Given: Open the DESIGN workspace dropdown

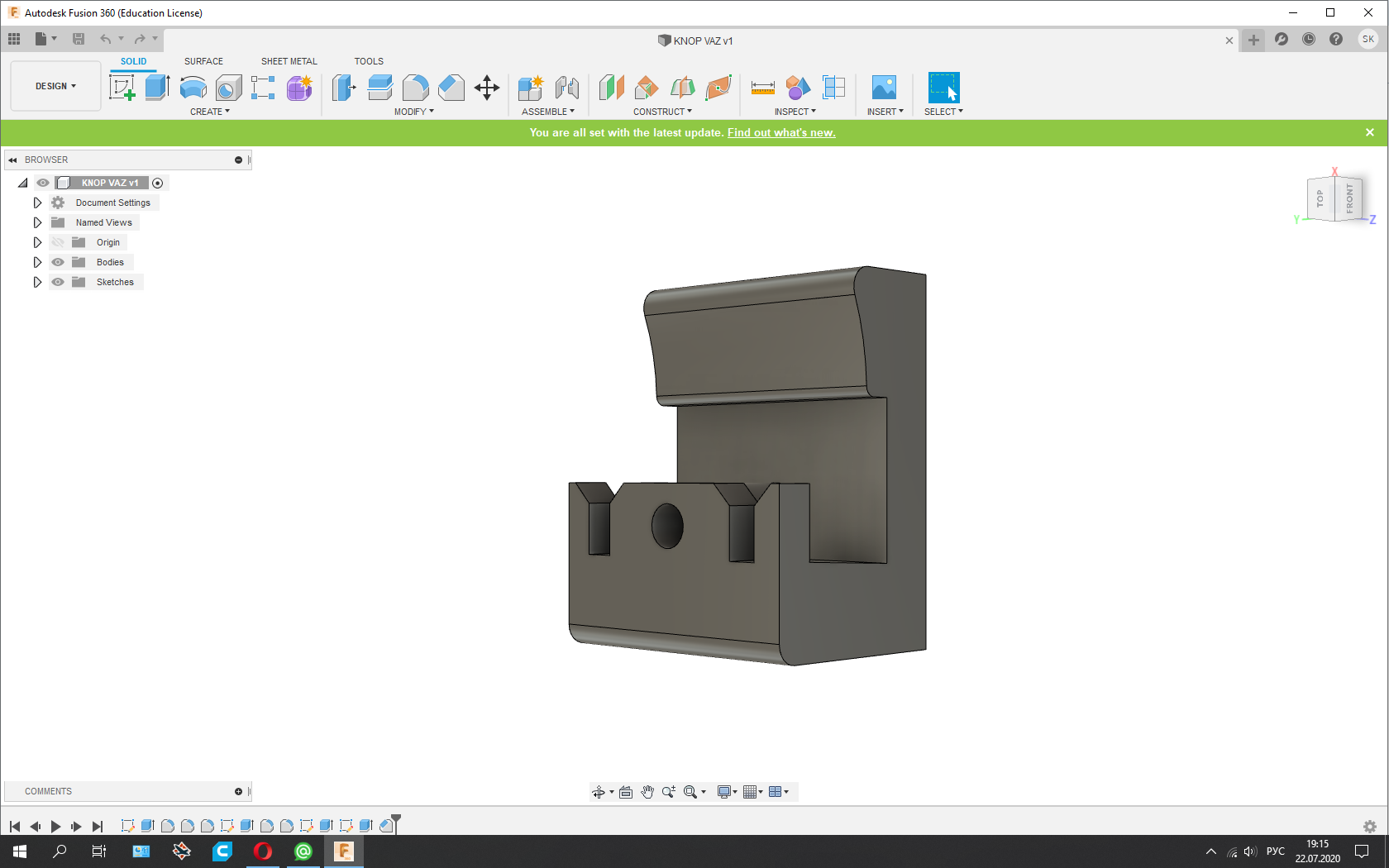Looking at the screenshot, I should [x=55, y=86].
